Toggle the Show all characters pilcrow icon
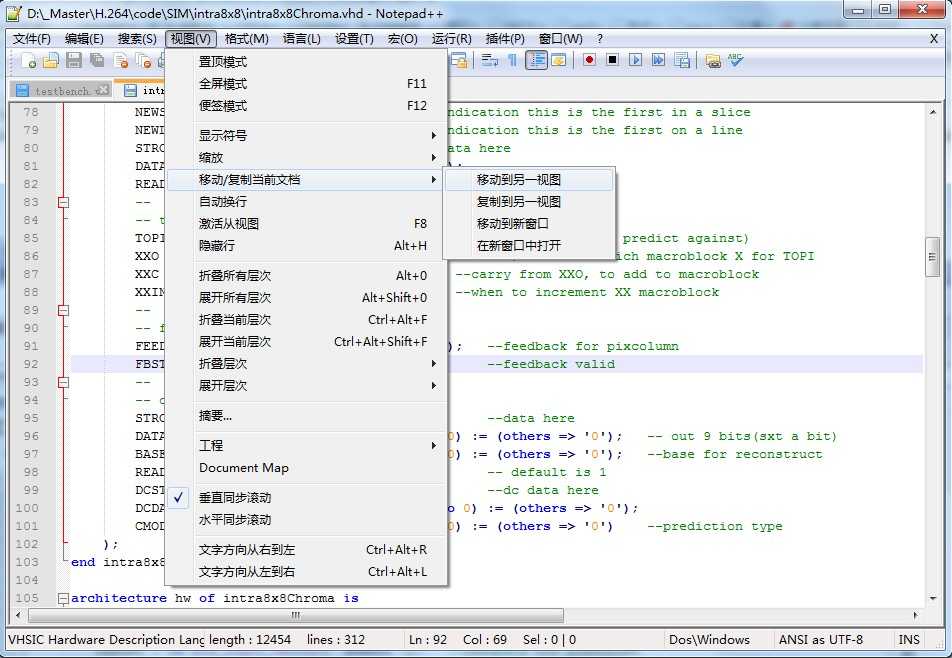952x658 pixels. pos(512,60)
